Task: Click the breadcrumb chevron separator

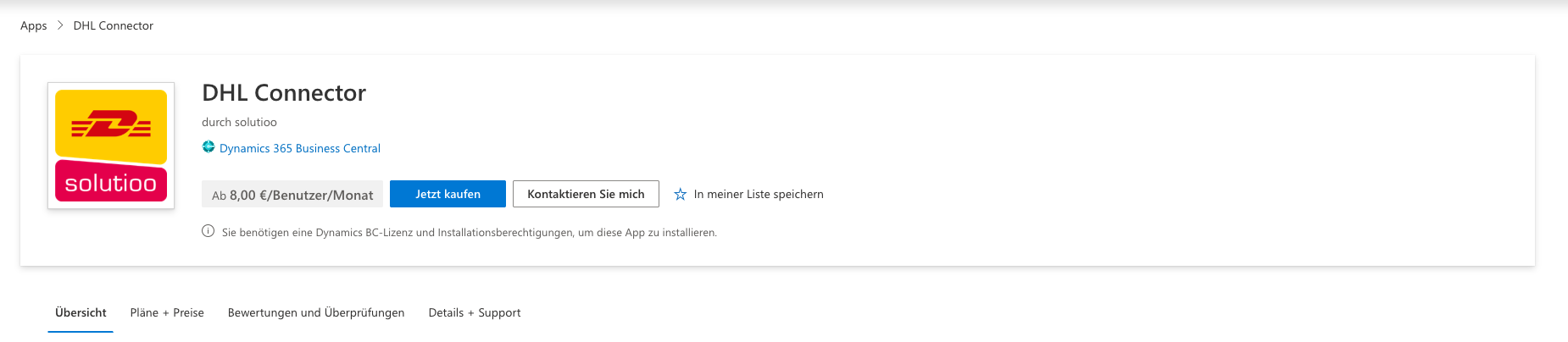Action: coord(60,25)
